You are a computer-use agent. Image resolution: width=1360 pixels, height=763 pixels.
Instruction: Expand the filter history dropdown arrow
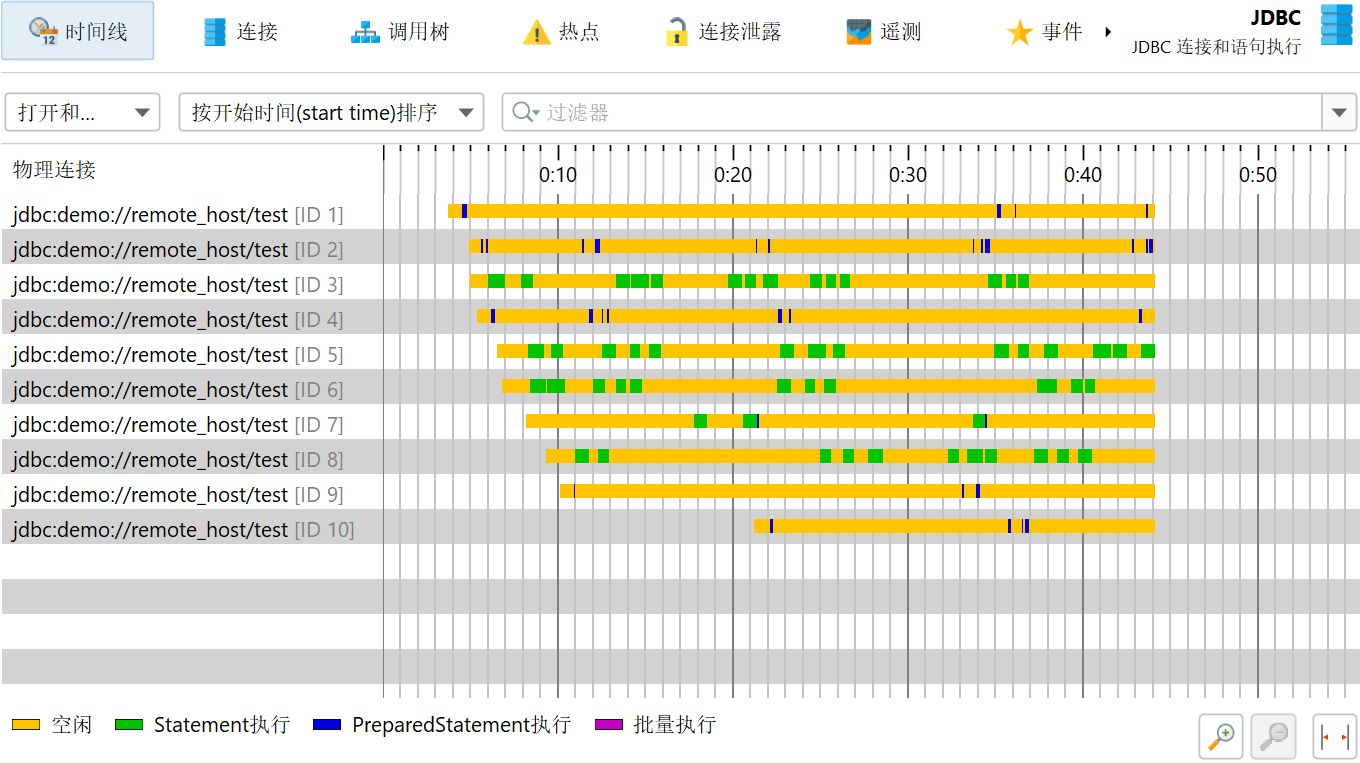tap(1339, 112)
